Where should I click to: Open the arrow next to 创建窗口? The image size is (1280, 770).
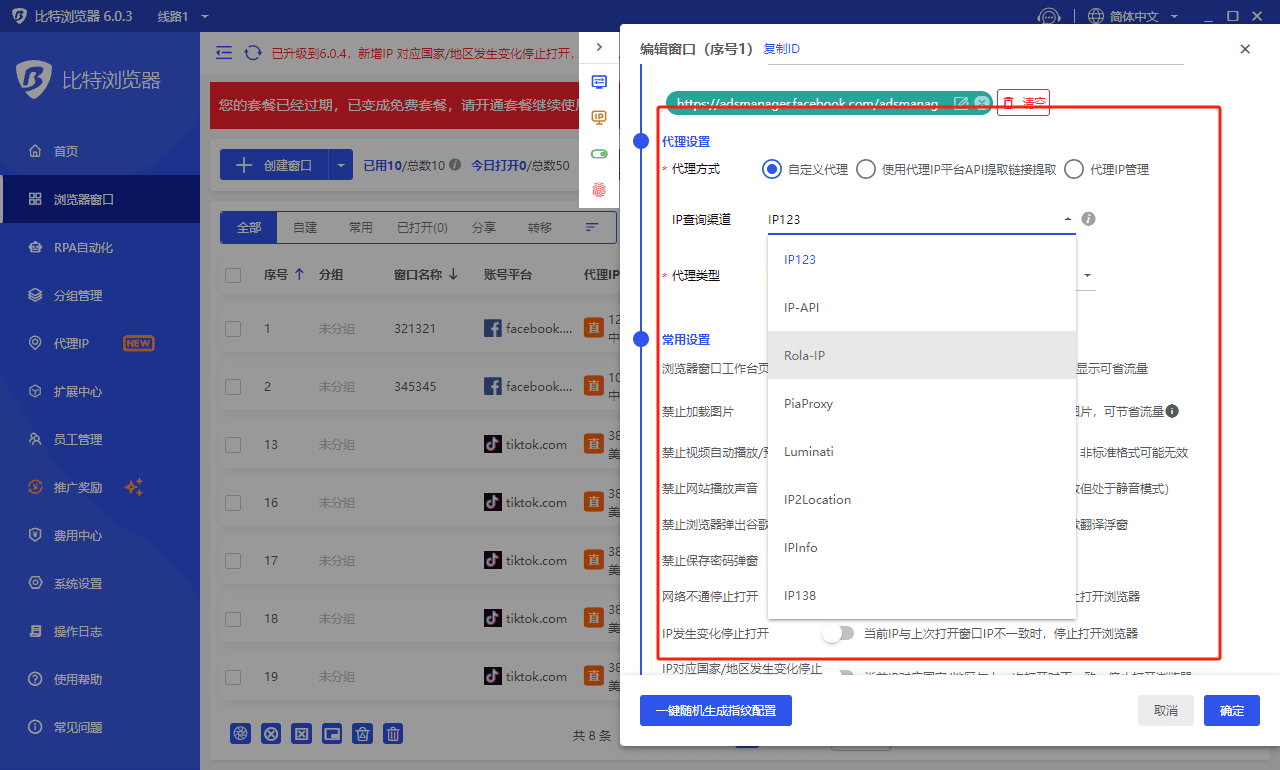[341, 165]
